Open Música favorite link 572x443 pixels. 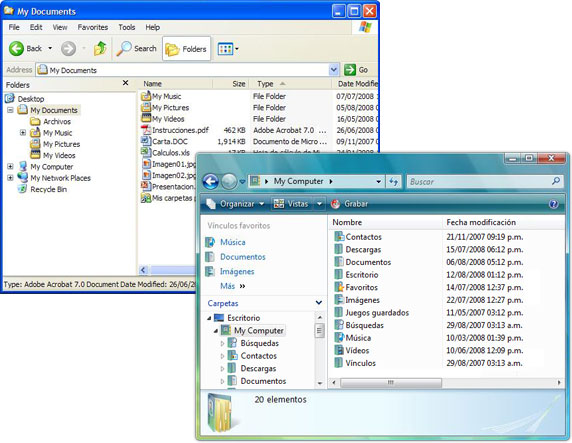click(x=232, y=242)
